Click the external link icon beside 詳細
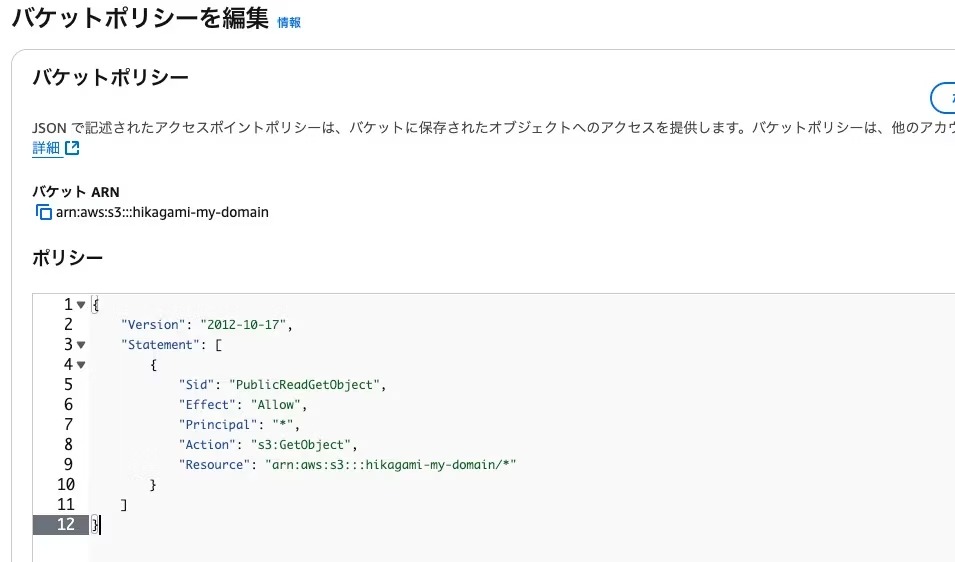 coord(72,148)
